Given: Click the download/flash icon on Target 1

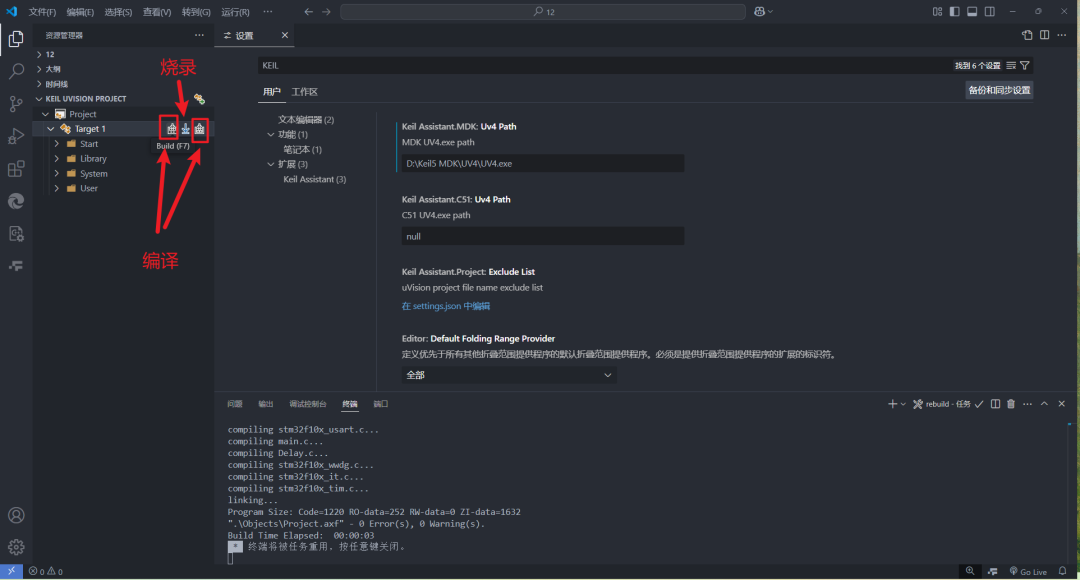Looking at the screenshot, I should (x=185, y=129).
